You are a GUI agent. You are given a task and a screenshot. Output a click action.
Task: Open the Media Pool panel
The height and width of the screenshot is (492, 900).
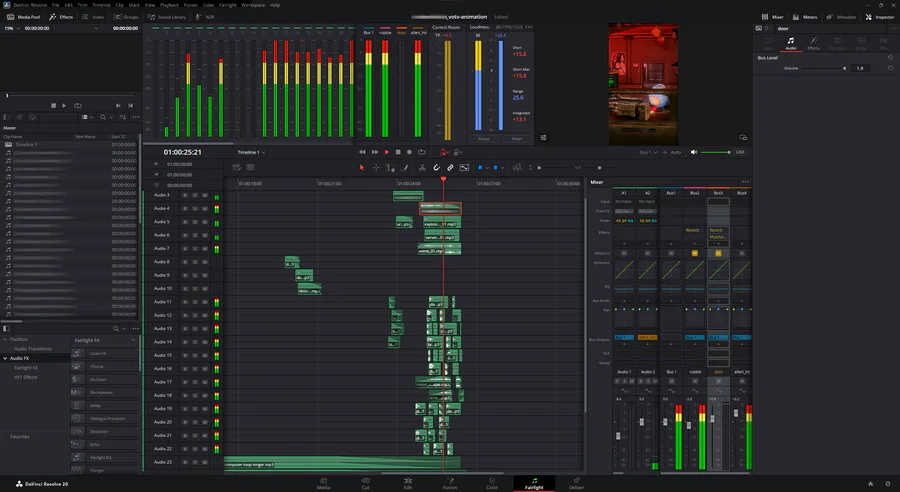pos(24,17)
